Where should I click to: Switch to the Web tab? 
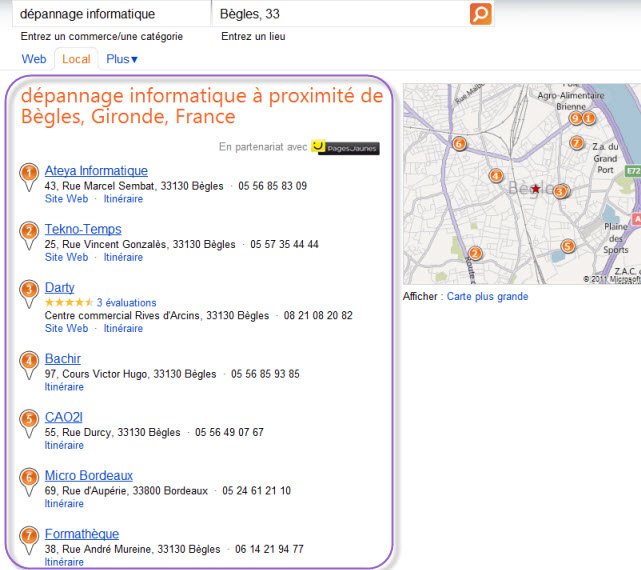pyautogui.click(x=34, y=59)
